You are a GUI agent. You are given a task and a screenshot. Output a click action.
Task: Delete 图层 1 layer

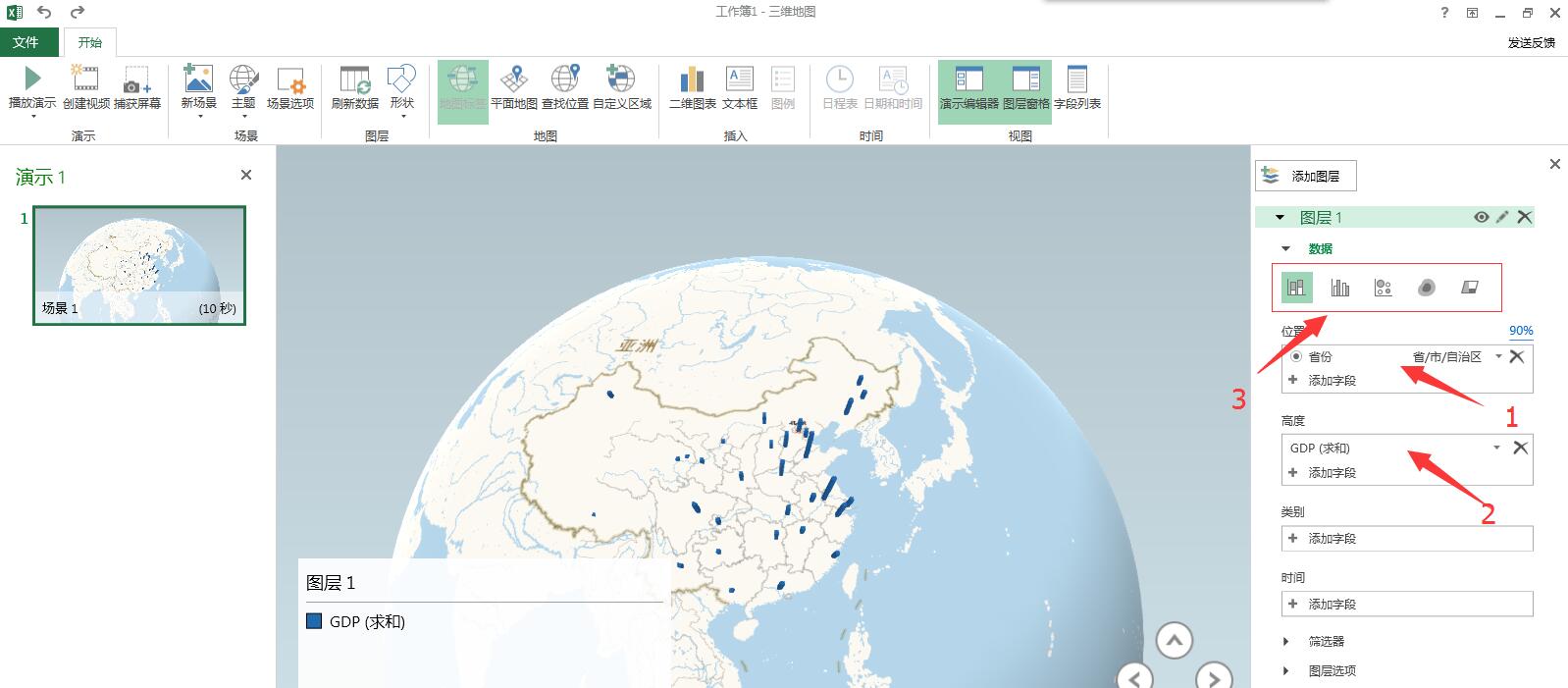(1524, 217)
